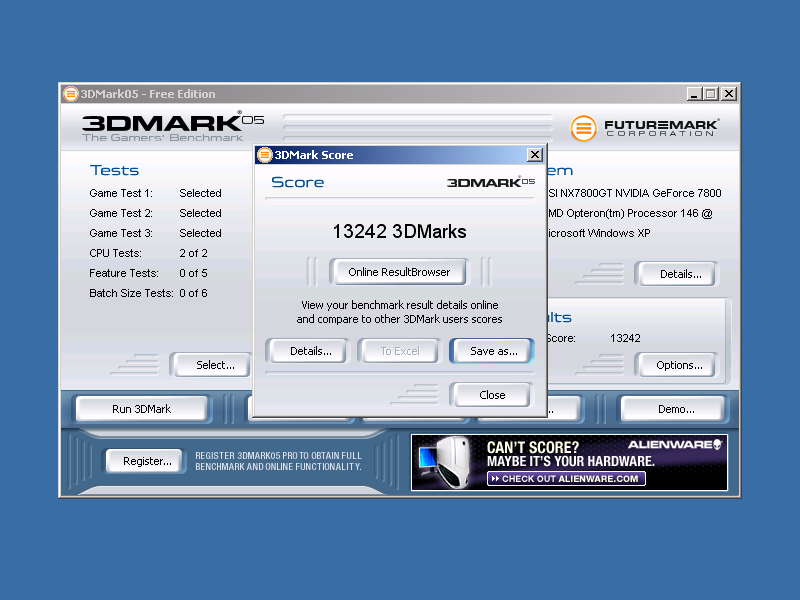
Task: Open test selection with Select... button
Action: click(212, 365)
